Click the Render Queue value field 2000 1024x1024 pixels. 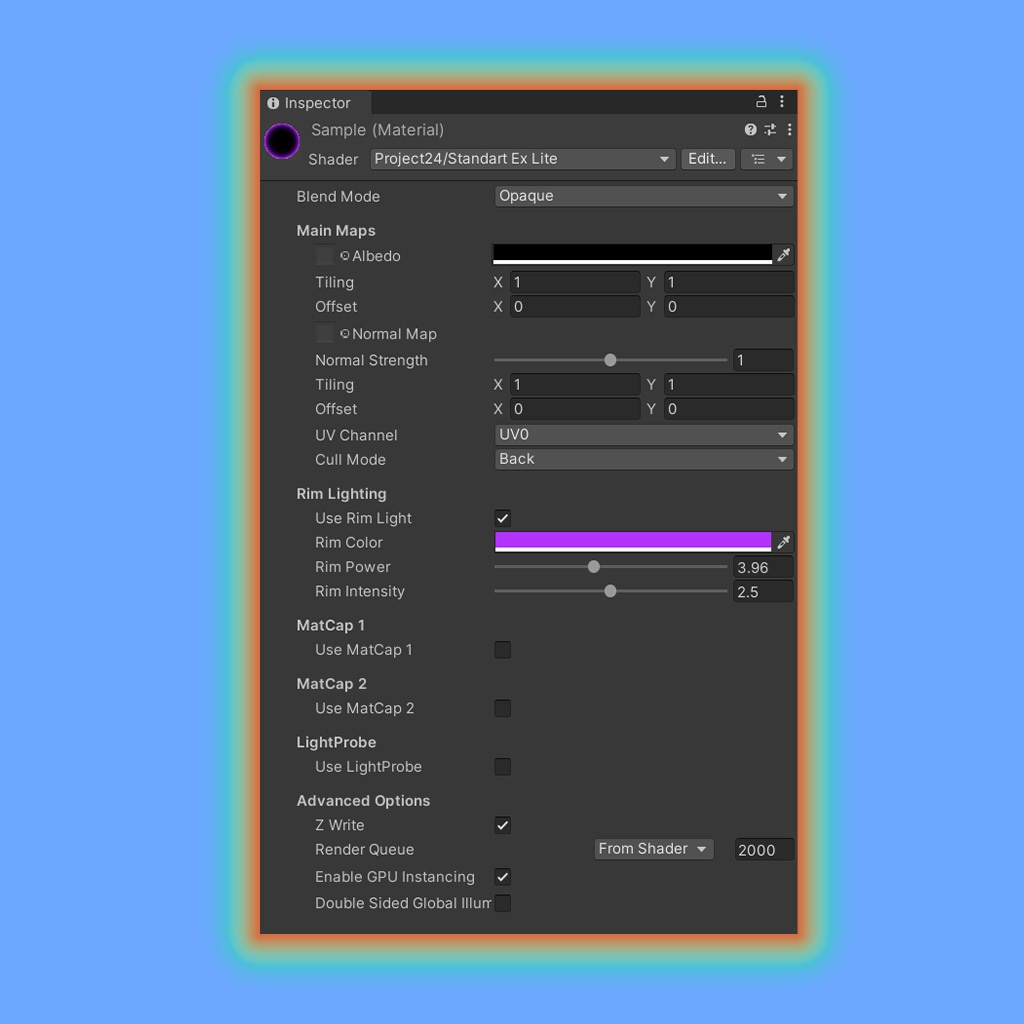[764, 850]
